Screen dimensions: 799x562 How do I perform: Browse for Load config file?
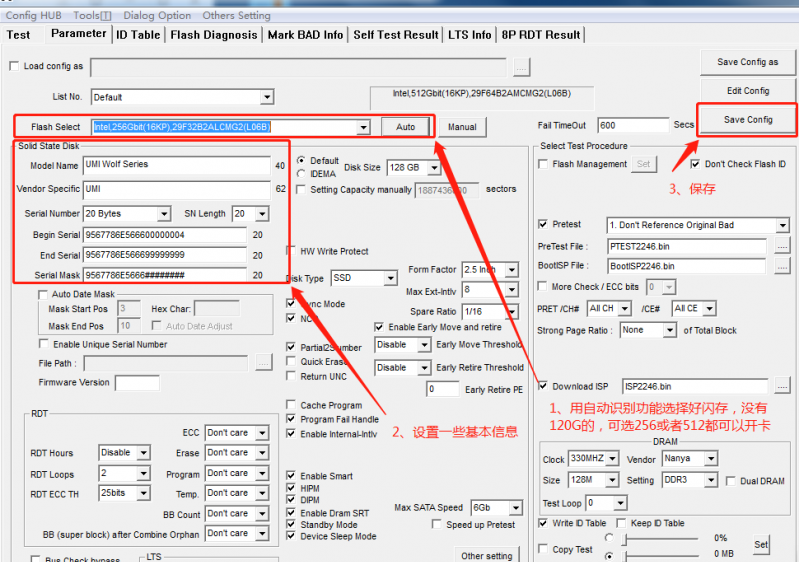[x=521, y=67]
